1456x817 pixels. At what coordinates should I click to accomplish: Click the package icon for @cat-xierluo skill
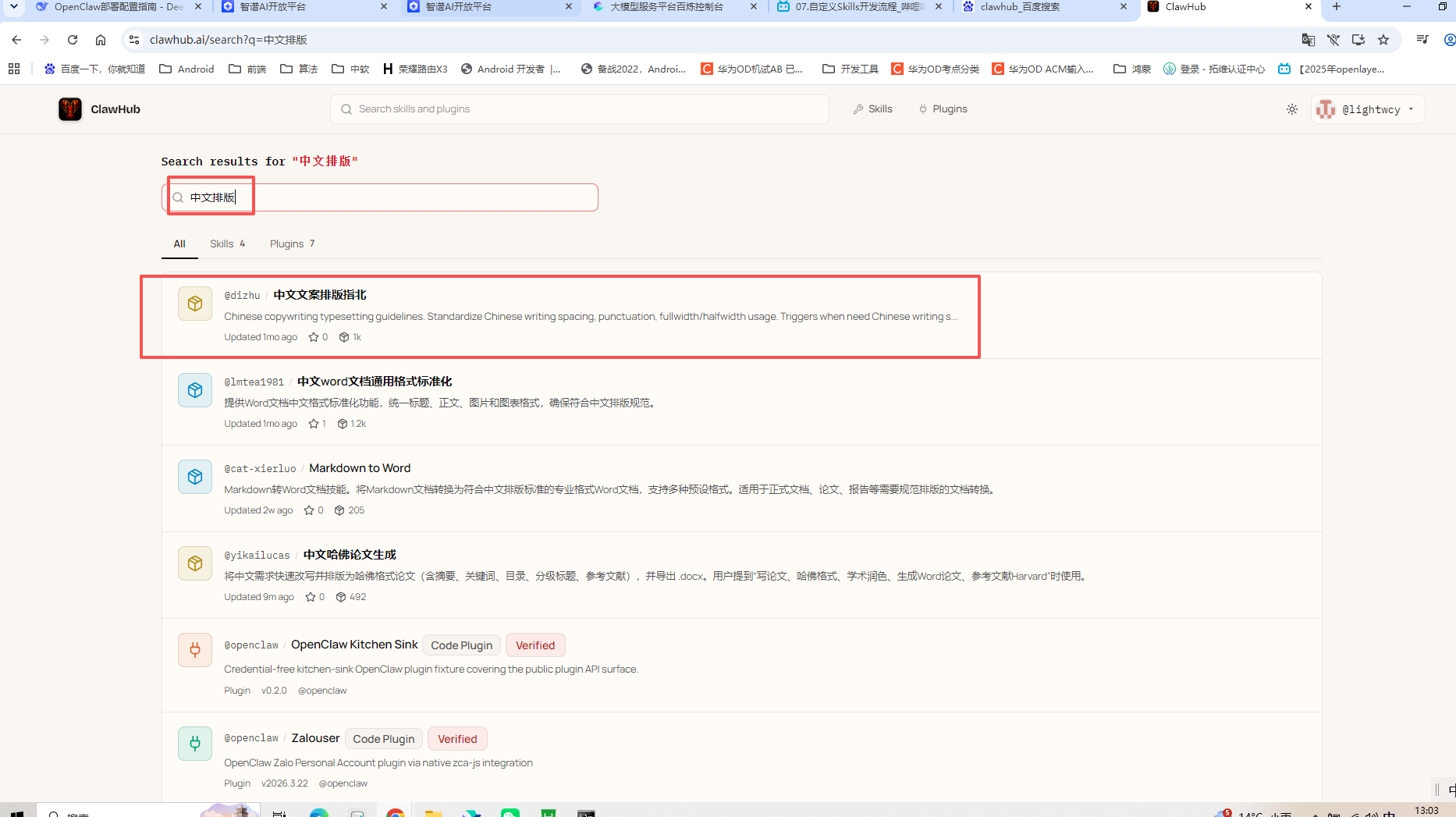pos(195,477)
